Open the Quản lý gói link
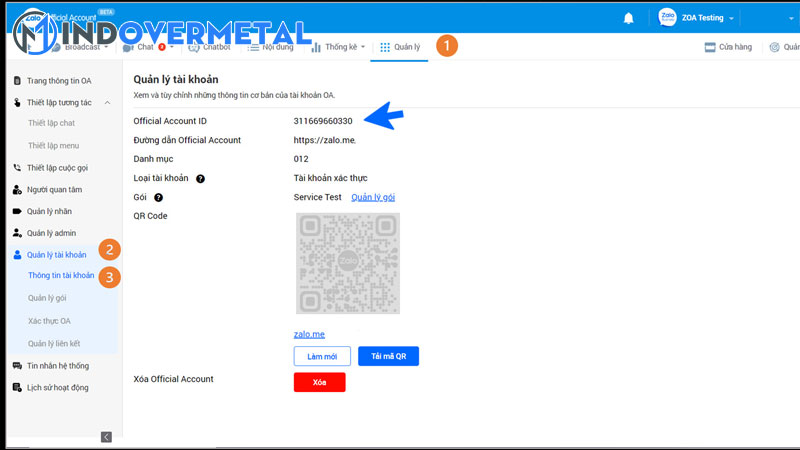This screenshot has height=450, width=800. click(x=372, y=197)
